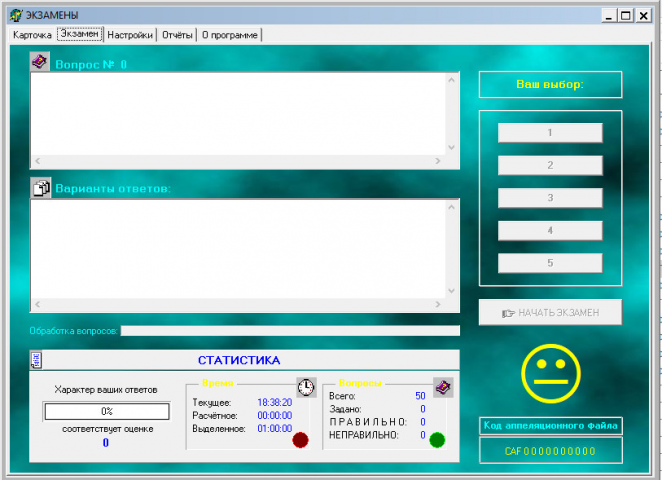662x480 pixels.
Task: Click the ЭКЗАМЕНЫ app icon in the title bar
Action: (x=16, y=15)
